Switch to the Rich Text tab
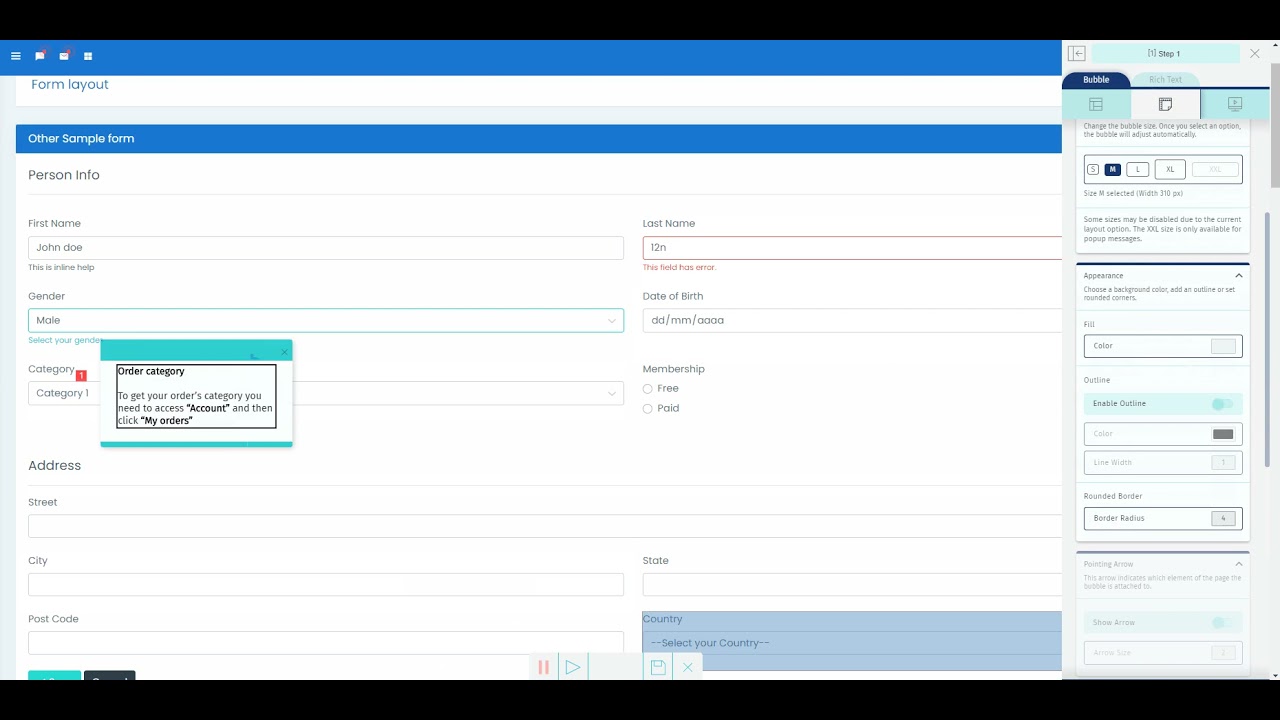This screenshot has width=1280, height=720. tap(1165, 80)
